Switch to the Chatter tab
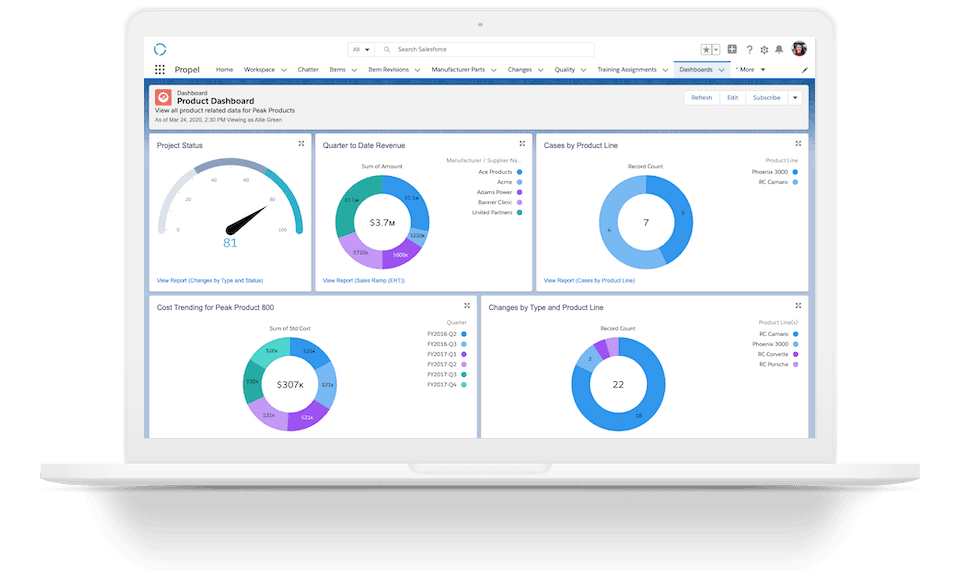The width and height of the screenshot is (962, 571). click(308, 70)
